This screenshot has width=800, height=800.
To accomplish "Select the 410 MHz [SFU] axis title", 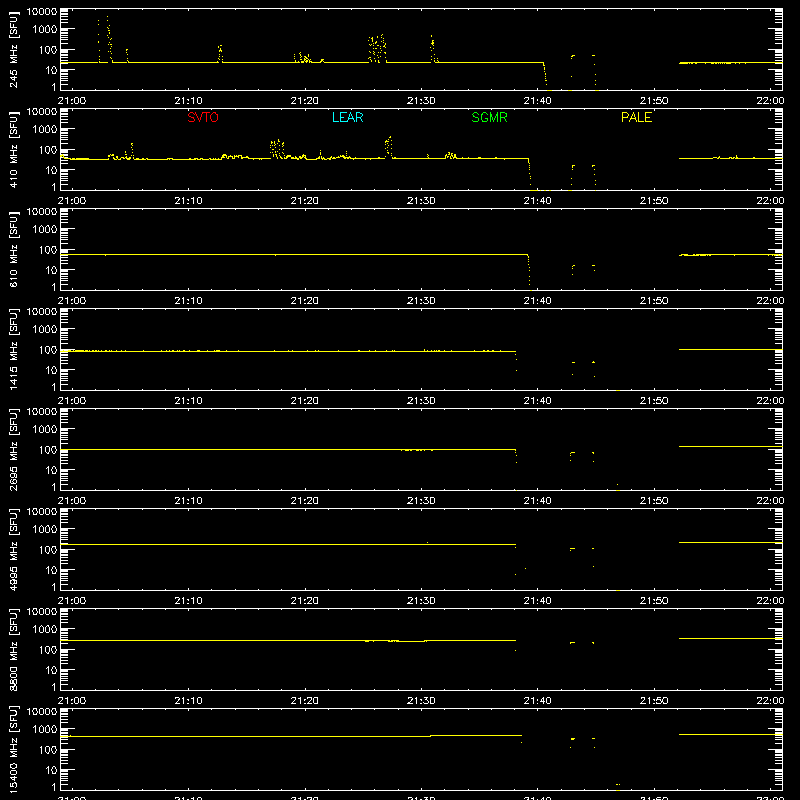I will pos(14,149).
